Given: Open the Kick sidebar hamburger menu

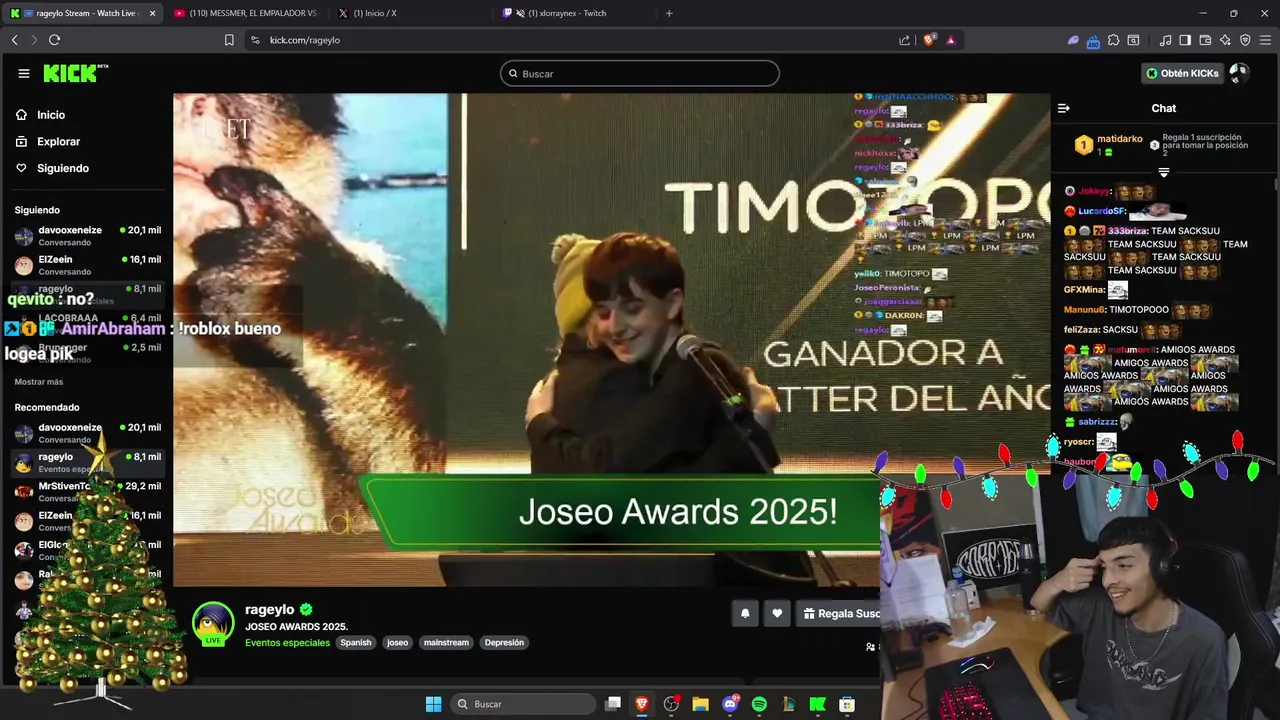Looking at the screenshot, I should 24,73.
